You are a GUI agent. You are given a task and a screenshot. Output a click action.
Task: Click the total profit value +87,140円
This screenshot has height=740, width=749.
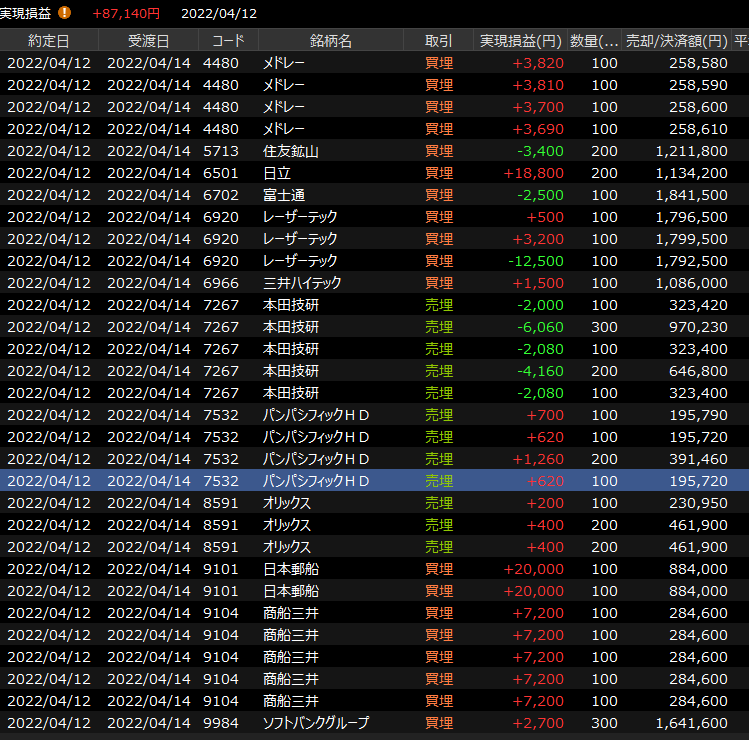[x=126, y=14]
